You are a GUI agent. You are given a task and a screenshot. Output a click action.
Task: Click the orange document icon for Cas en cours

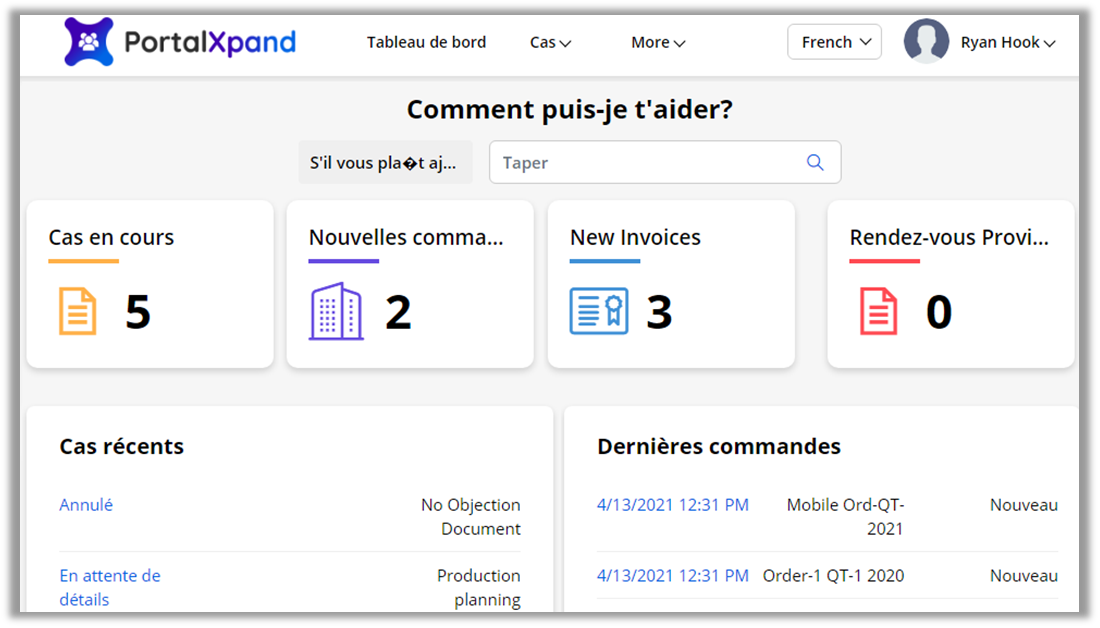78,311
